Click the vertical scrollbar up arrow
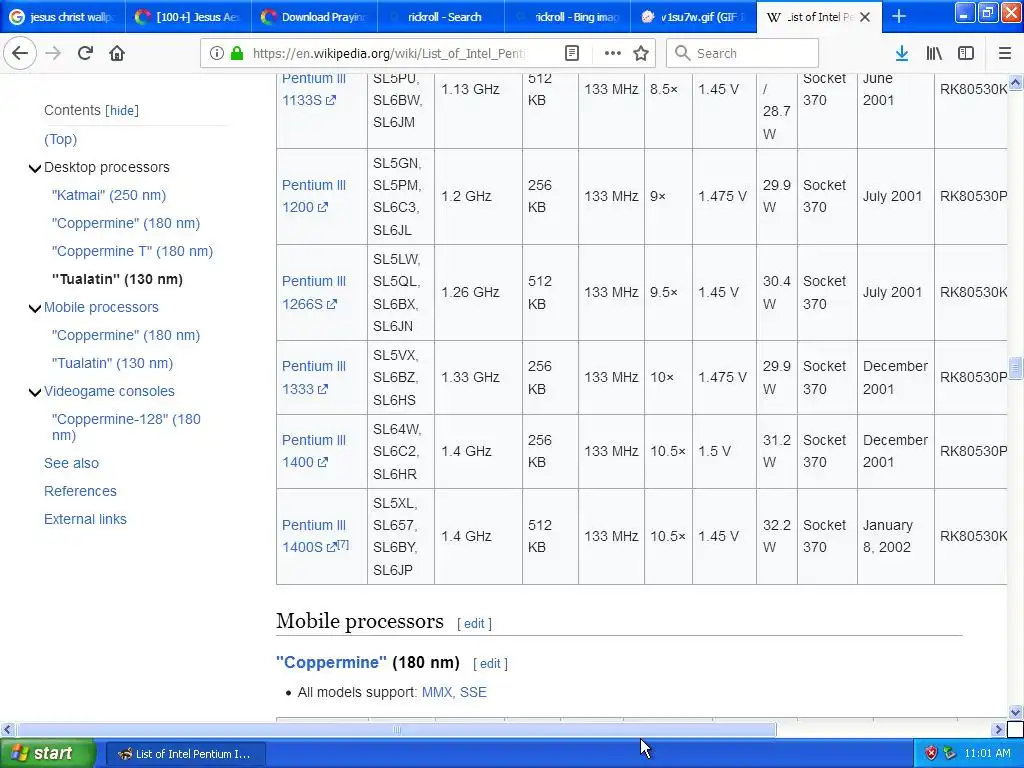This screenshot has height=768, width=1024. pyautogui.click(x=1015, y=82)
